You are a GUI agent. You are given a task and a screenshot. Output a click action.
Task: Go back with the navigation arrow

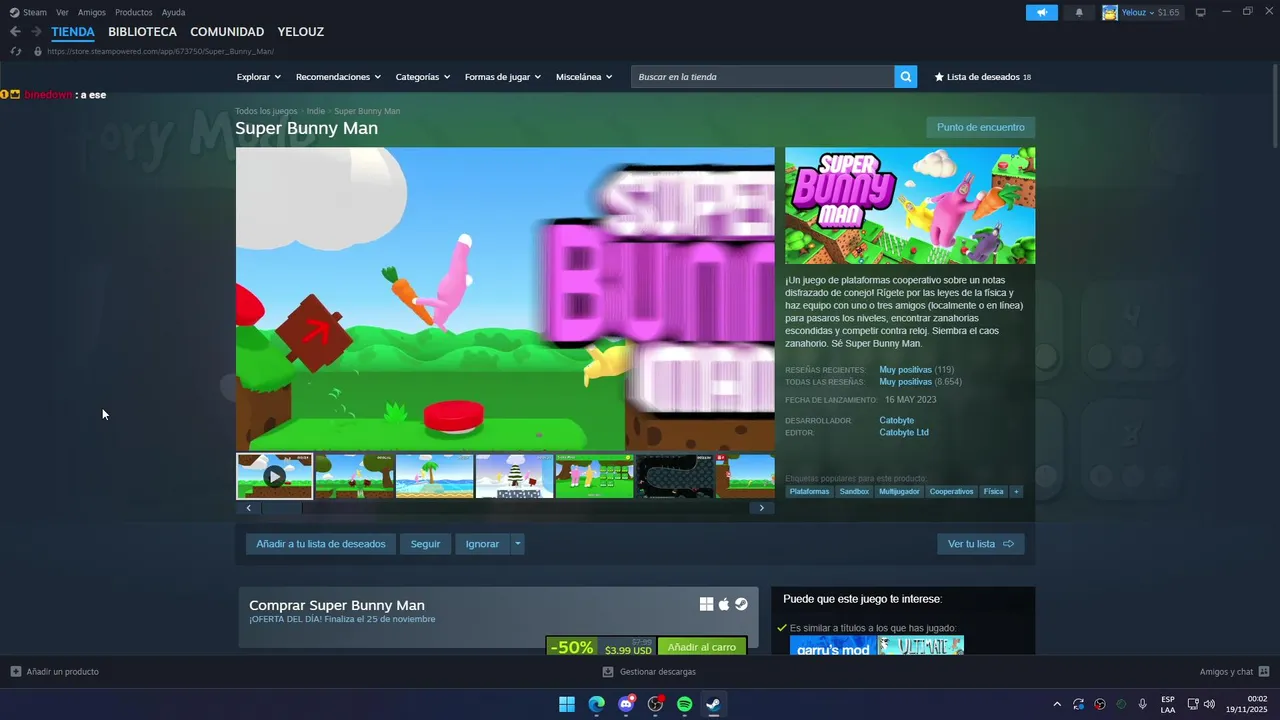pos(15,32)
